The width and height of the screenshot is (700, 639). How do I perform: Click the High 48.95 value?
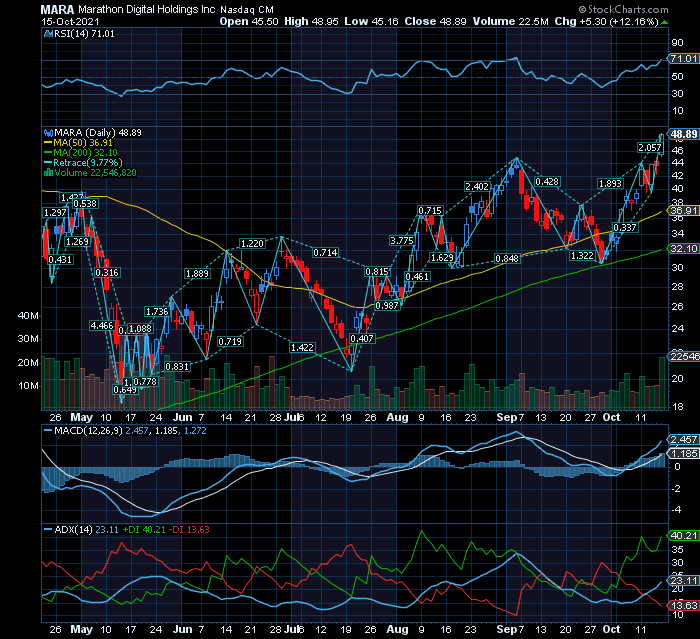(311, 21)
